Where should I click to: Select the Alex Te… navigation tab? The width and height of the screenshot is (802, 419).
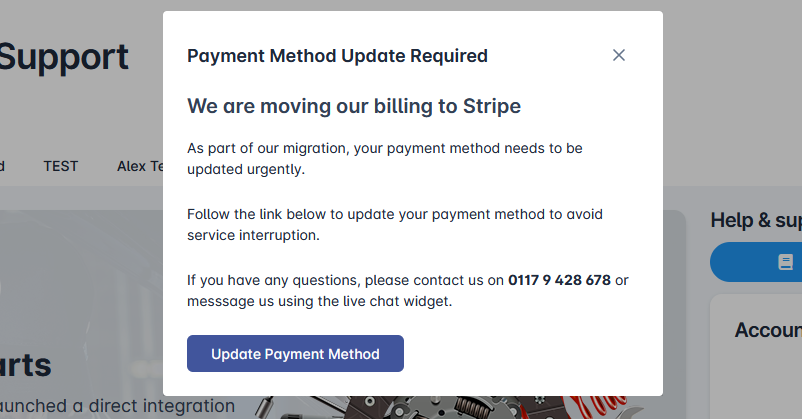140,166
